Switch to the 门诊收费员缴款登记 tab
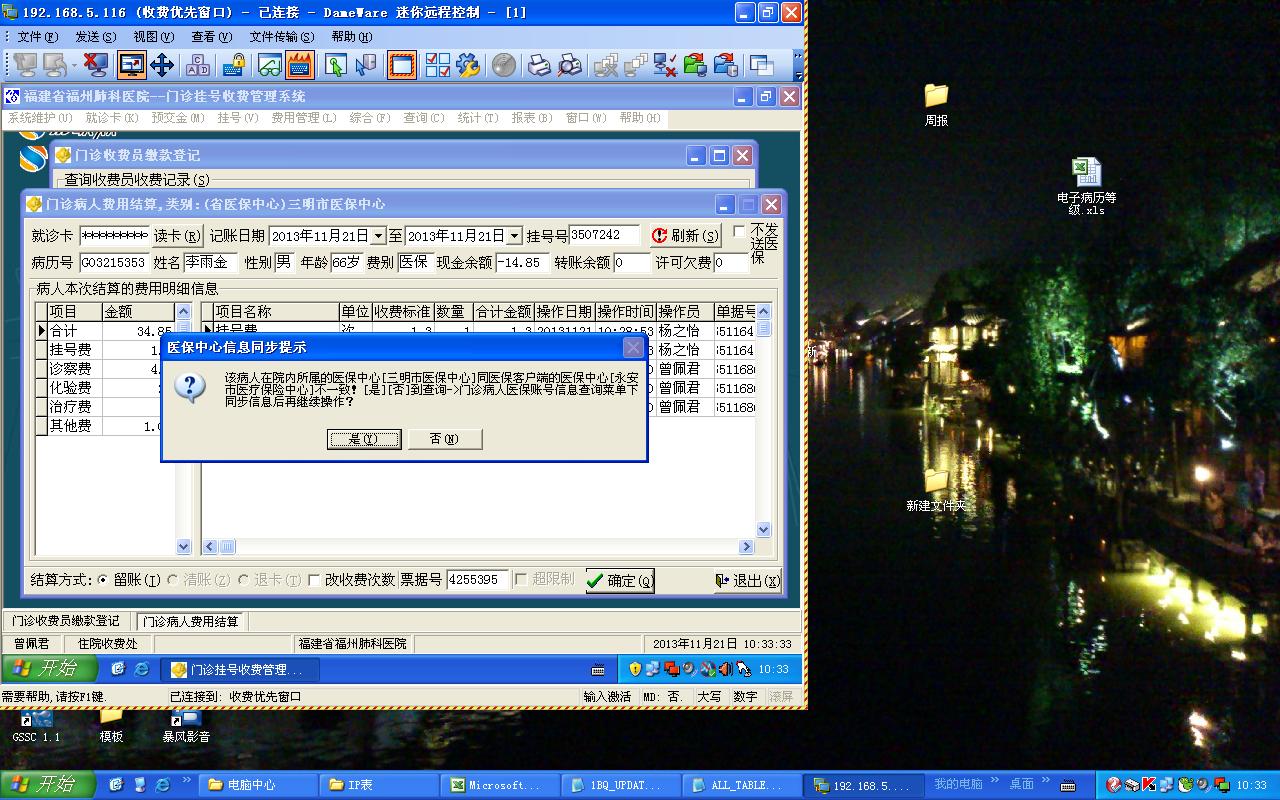 click(x=66, y=621)
